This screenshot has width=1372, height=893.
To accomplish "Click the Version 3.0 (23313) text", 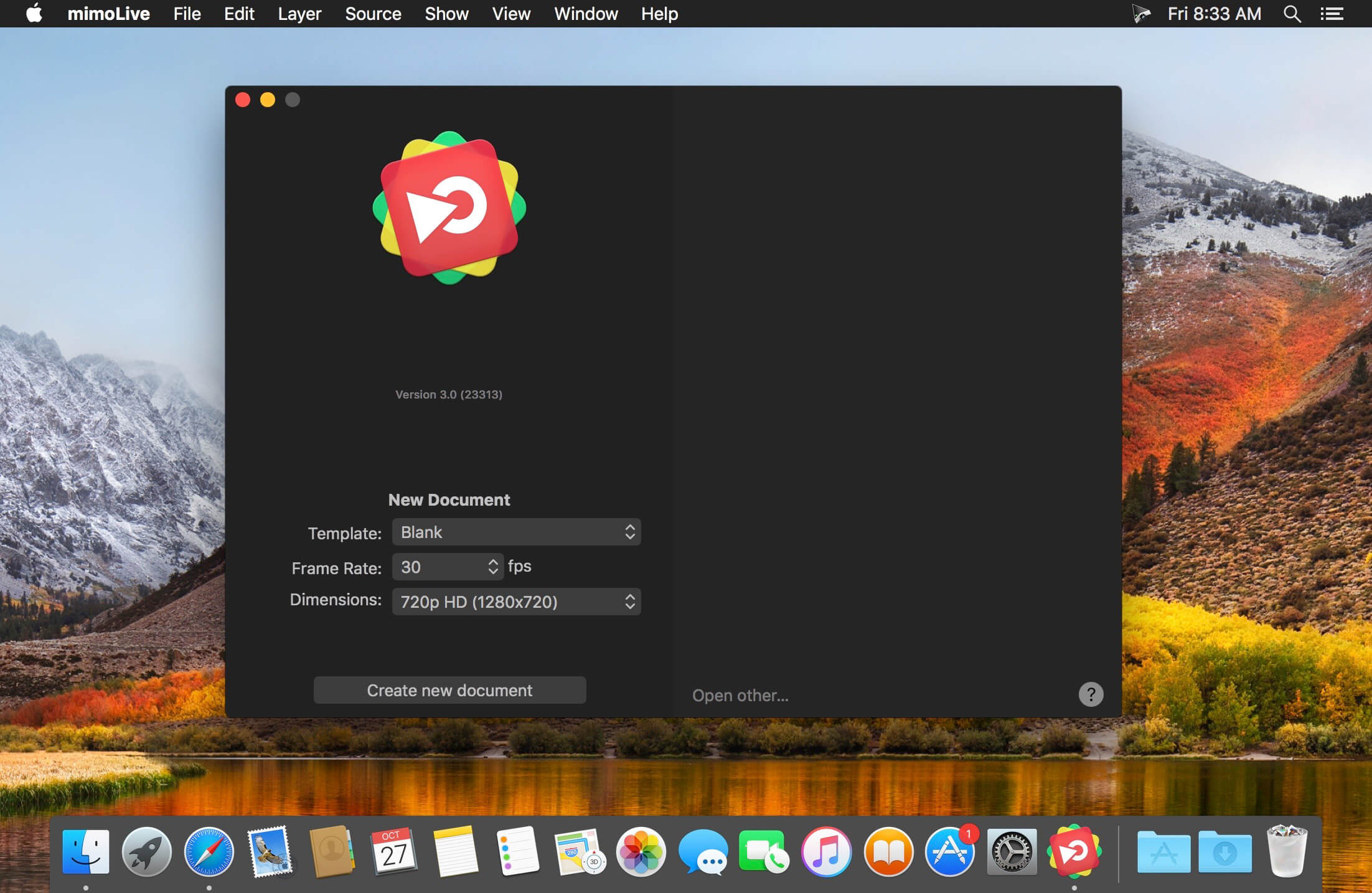I will 449,394.
